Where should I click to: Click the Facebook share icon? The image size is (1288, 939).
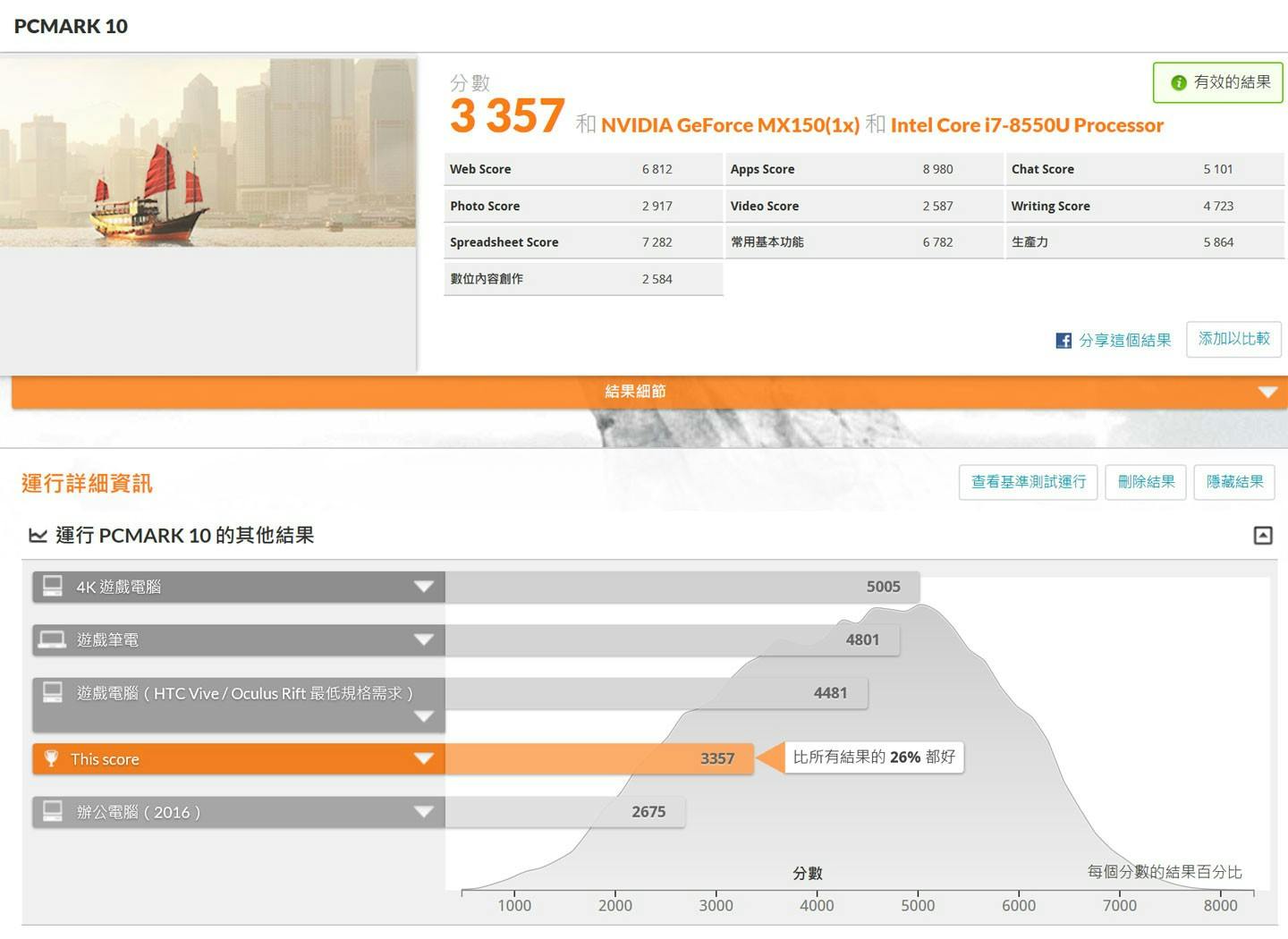pyautogui.click(x=1063, y=341)
